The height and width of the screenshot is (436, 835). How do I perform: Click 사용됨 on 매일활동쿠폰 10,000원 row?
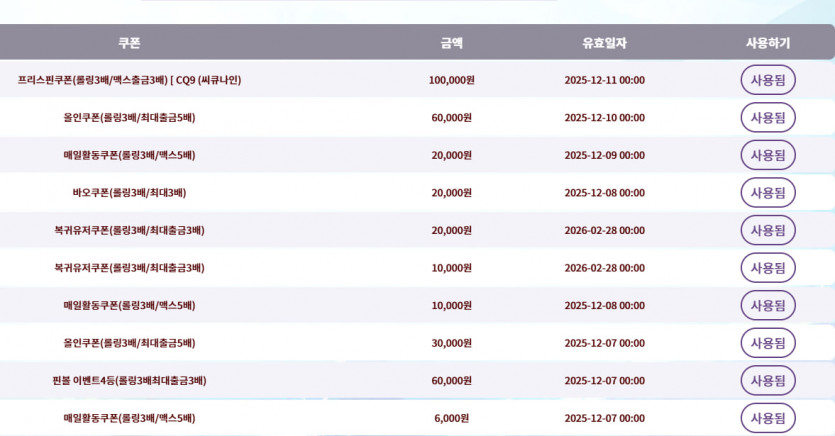pyautogui.click(x=767, y=305)
